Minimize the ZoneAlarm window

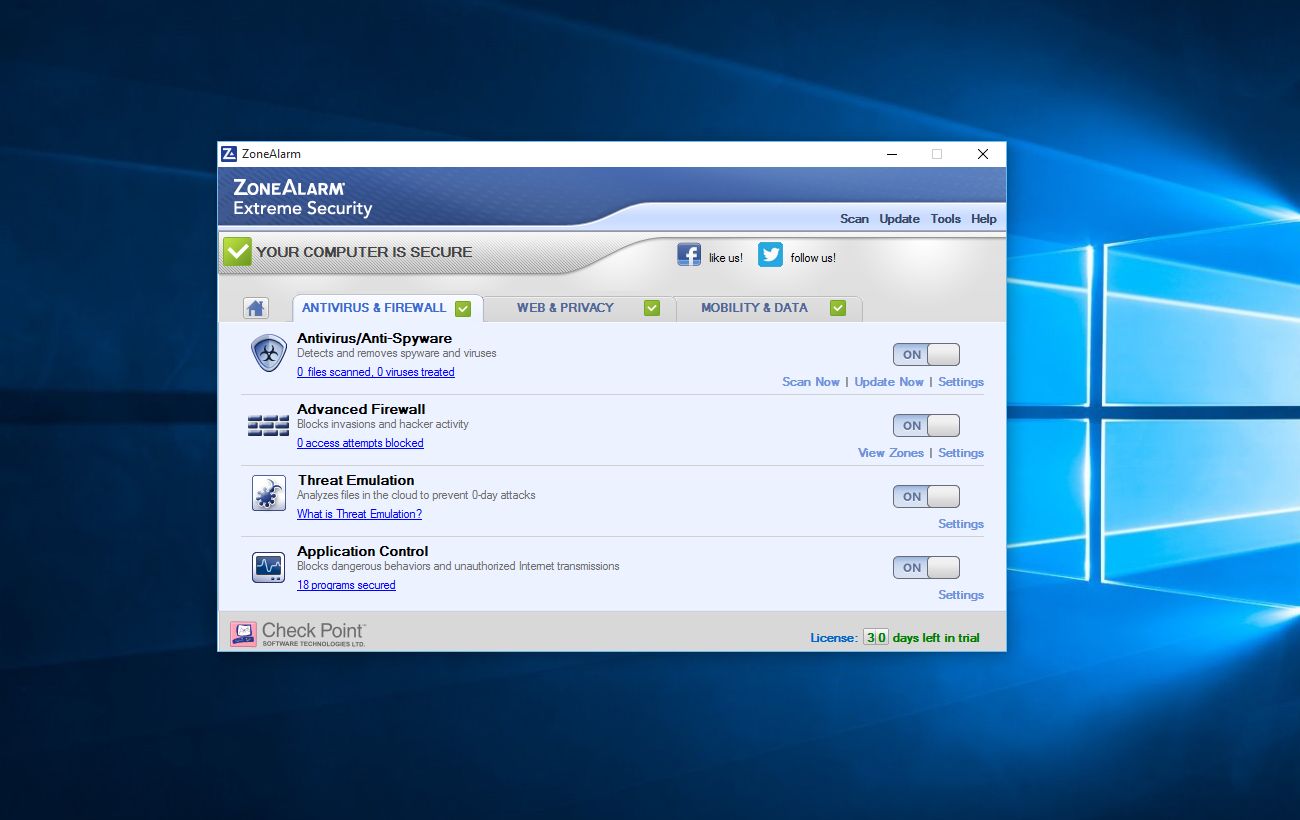click(x=891, y=154)
